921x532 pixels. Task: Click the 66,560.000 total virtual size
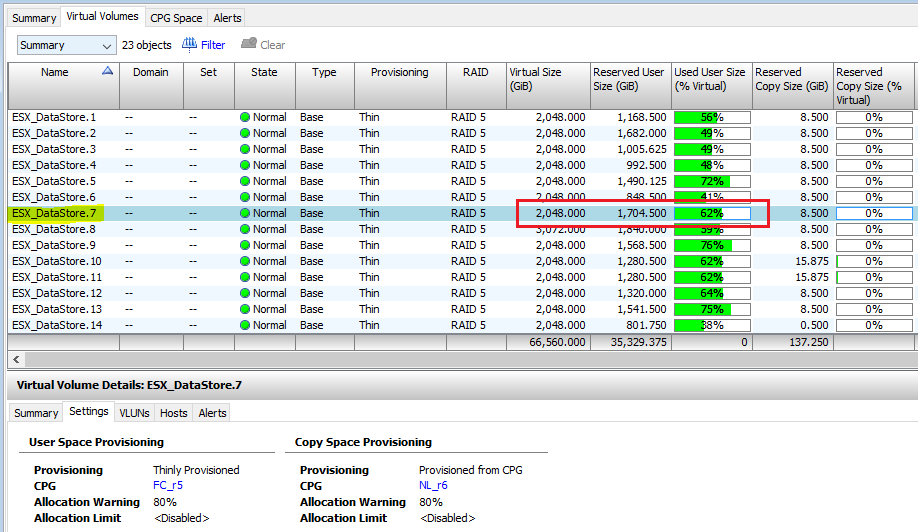(x=557, y=342)
